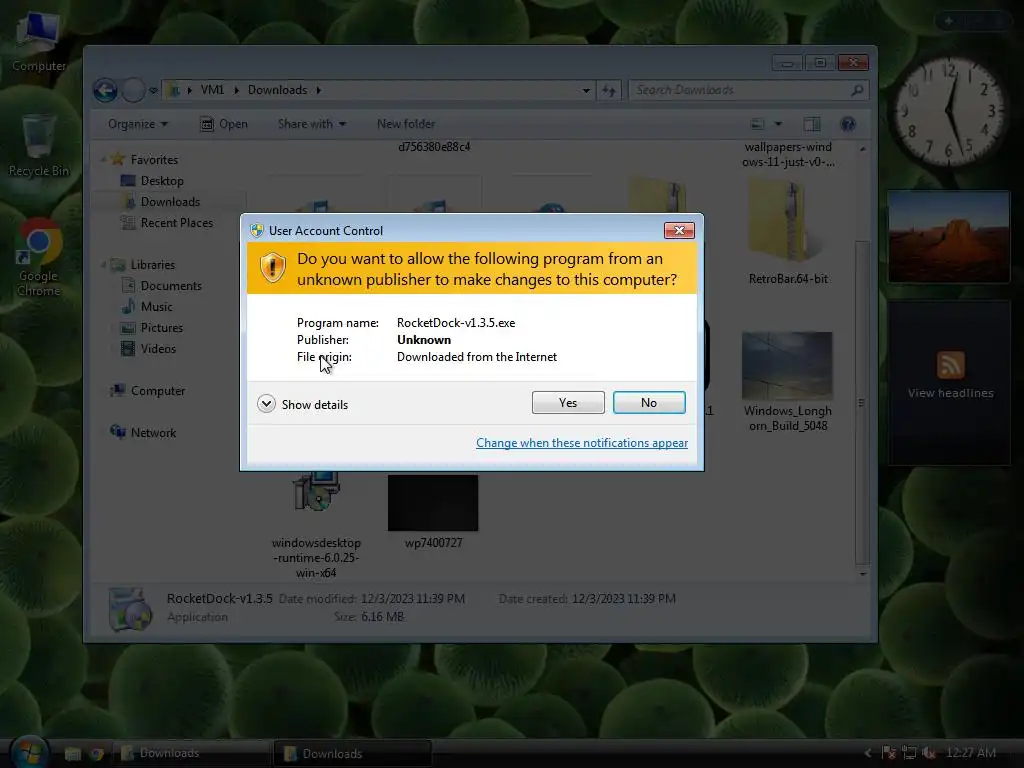Viewport: 1024px width, 768px height.
Task: Click scrollbar up arrow in file list
Action: pyautogui.click(x=863, y=150)
